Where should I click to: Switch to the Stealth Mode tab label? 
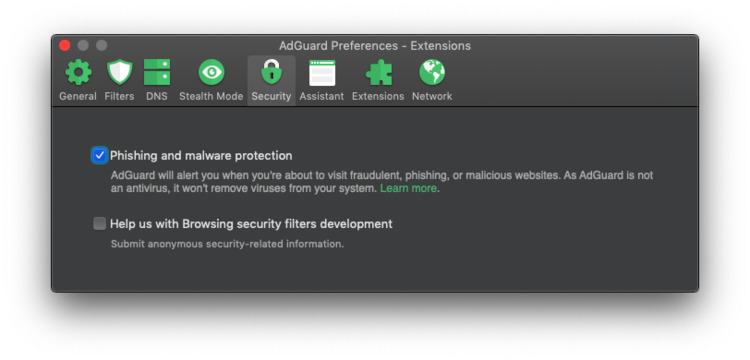coord(211,96)
